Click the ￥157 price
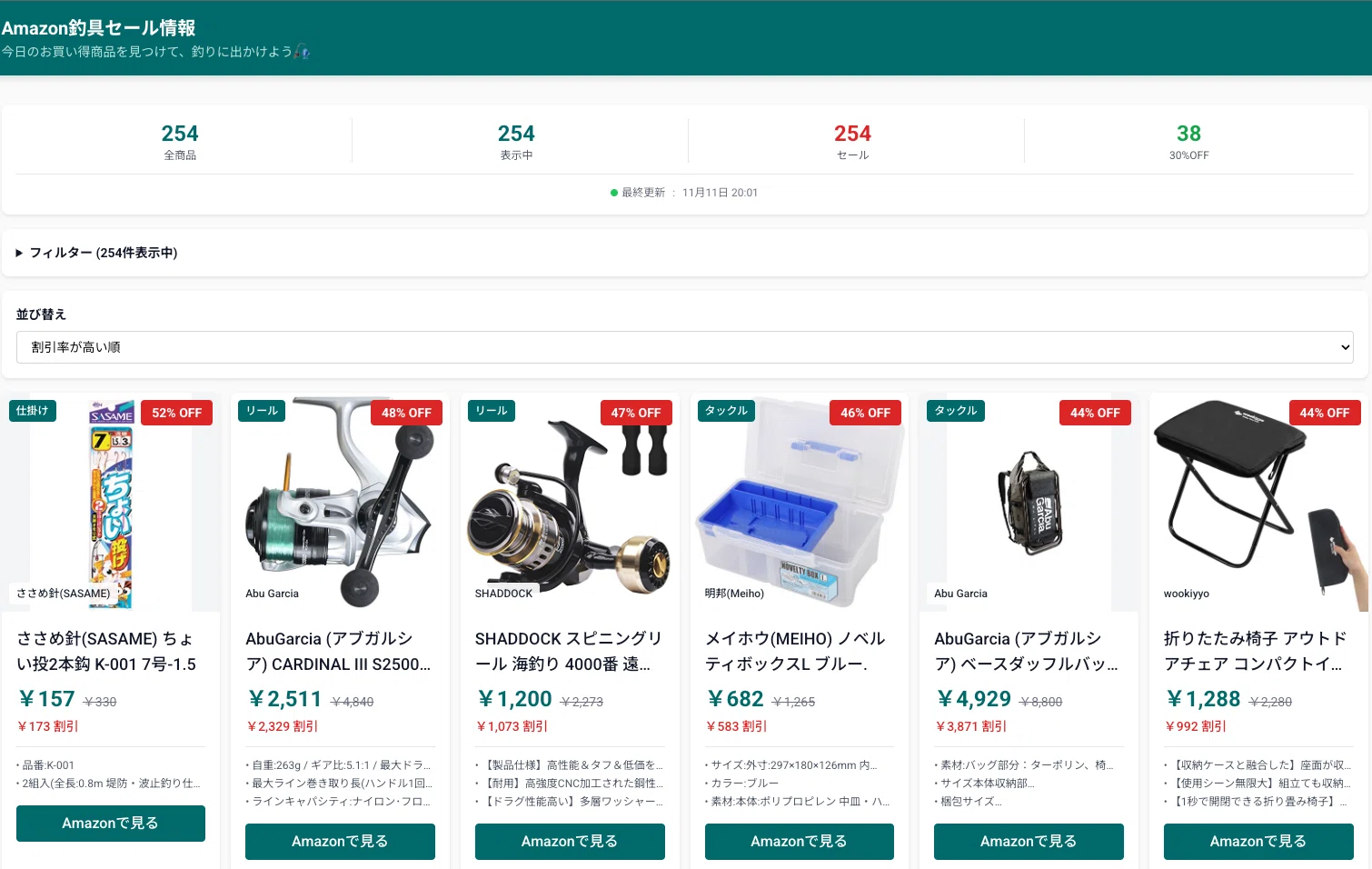This screenshot has height=869, width=1372. pos(46,699)
